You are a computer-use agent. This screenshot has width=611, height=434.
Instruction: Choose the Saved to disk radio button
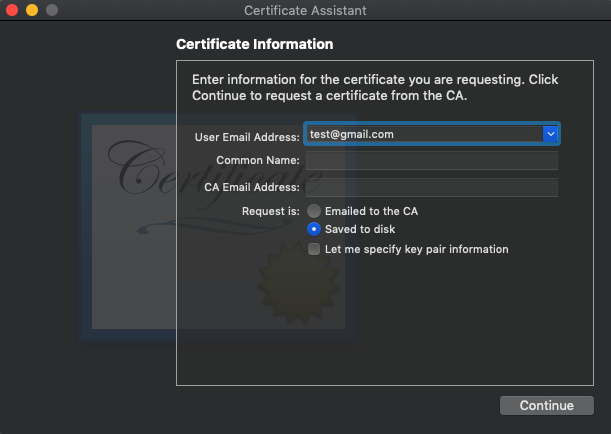[x=315, y=230]
